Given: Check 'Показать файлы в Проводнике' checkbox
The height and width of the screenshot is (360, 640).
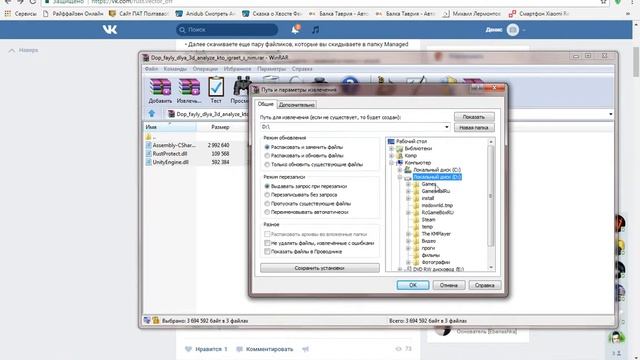Looking at the screenshot, I should 267,251.
